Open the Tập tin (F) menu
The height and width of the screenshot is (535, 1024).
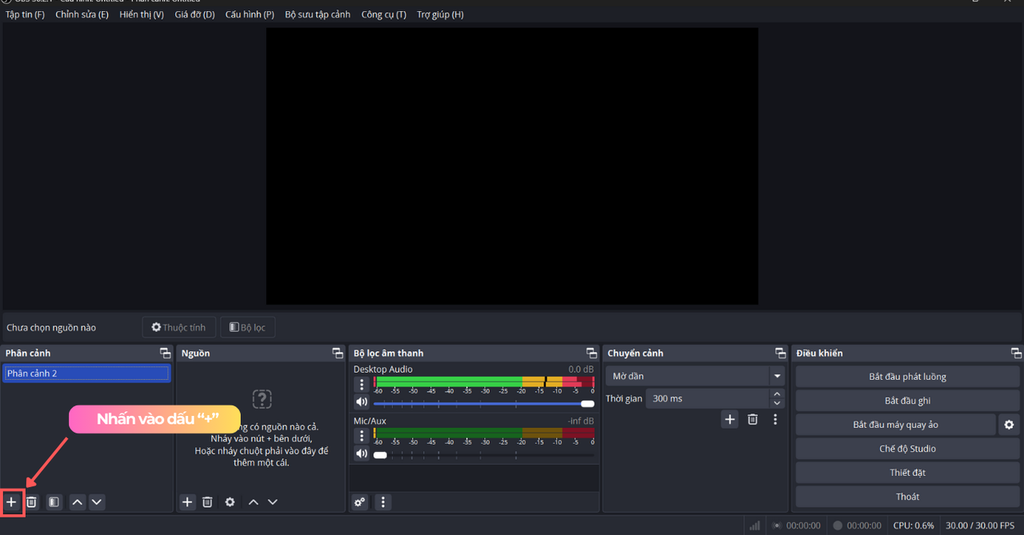25,15
